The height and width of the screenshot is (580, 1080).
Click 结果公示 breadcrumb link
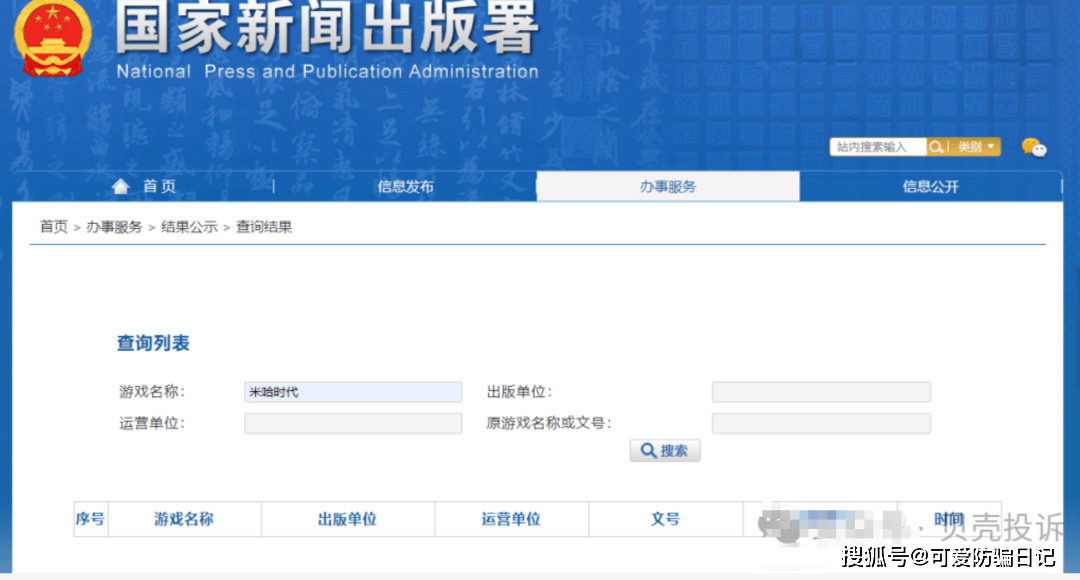click(x=189, y=227)
